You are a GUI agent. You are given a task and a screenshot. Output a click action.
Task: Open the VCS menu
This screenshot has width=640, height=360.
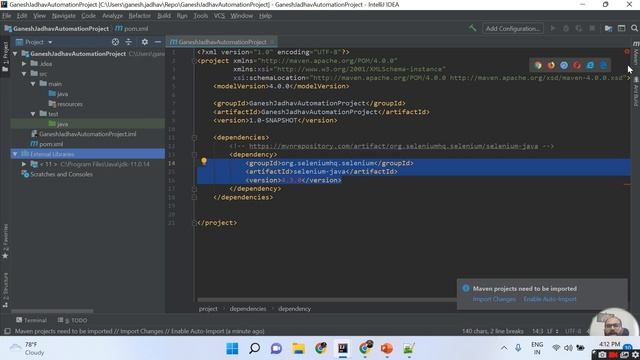[x=219, y=16]
